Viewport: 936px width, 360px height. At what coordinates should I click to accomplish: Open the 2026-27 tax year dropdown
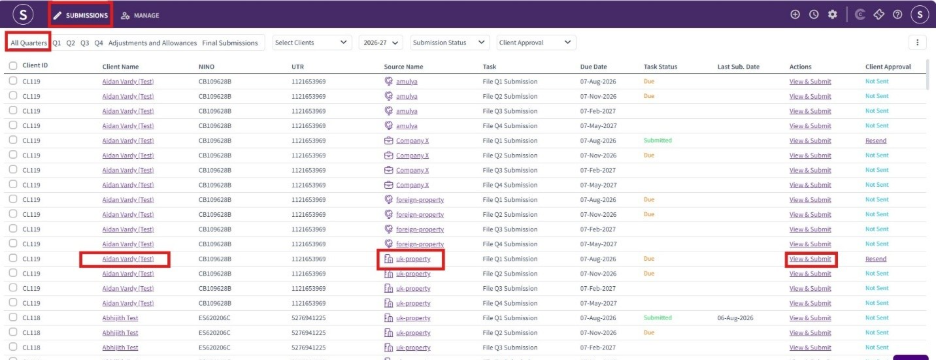pos(381,42)
